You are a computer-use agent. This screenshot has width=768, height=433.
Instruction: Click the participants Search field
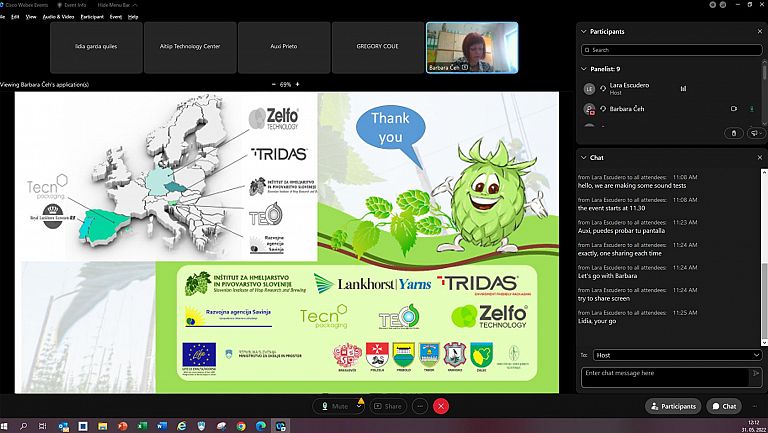click(x=672, y=50)
